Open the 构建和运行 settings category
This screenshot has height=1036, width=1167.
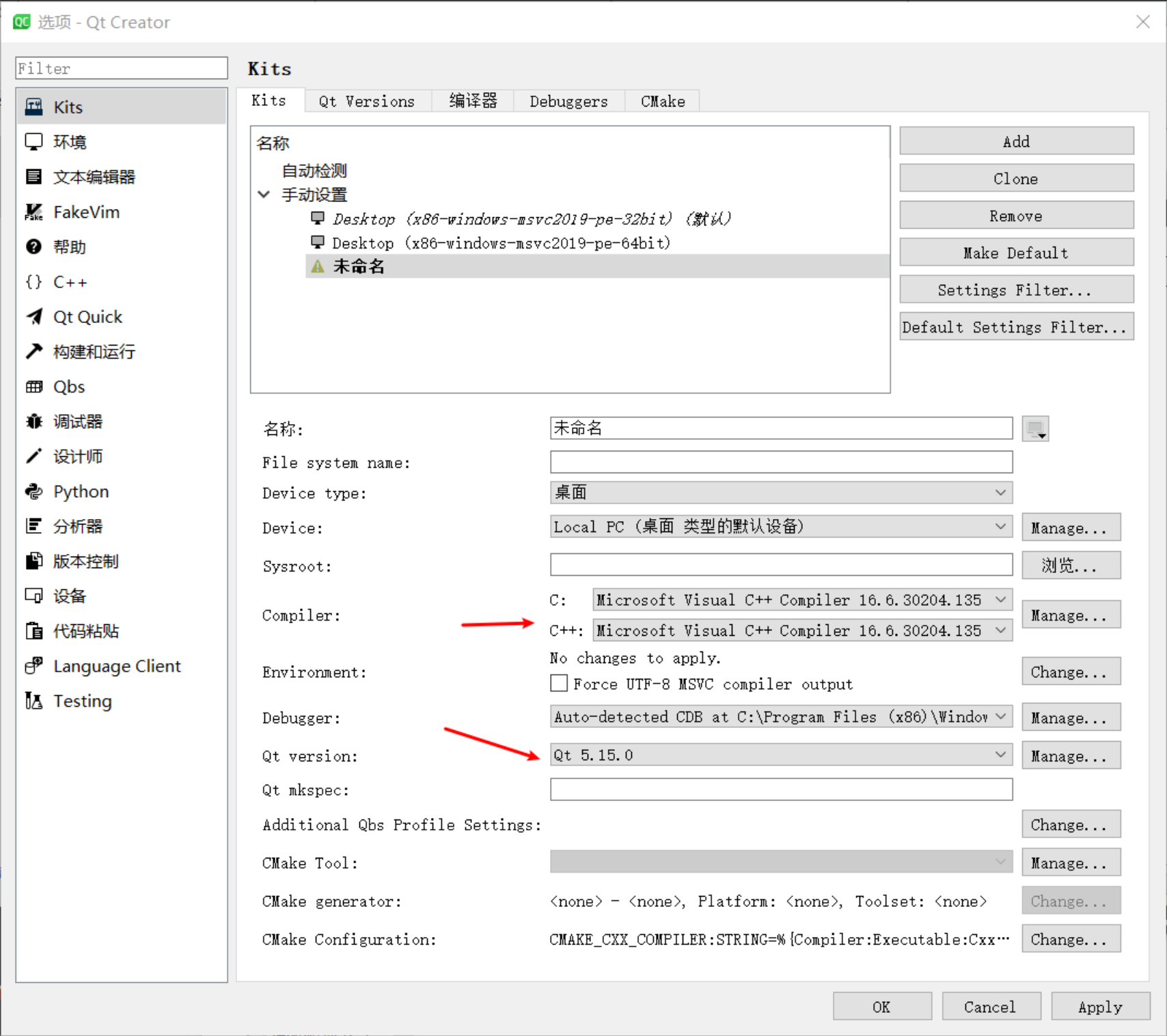[121, 352]
